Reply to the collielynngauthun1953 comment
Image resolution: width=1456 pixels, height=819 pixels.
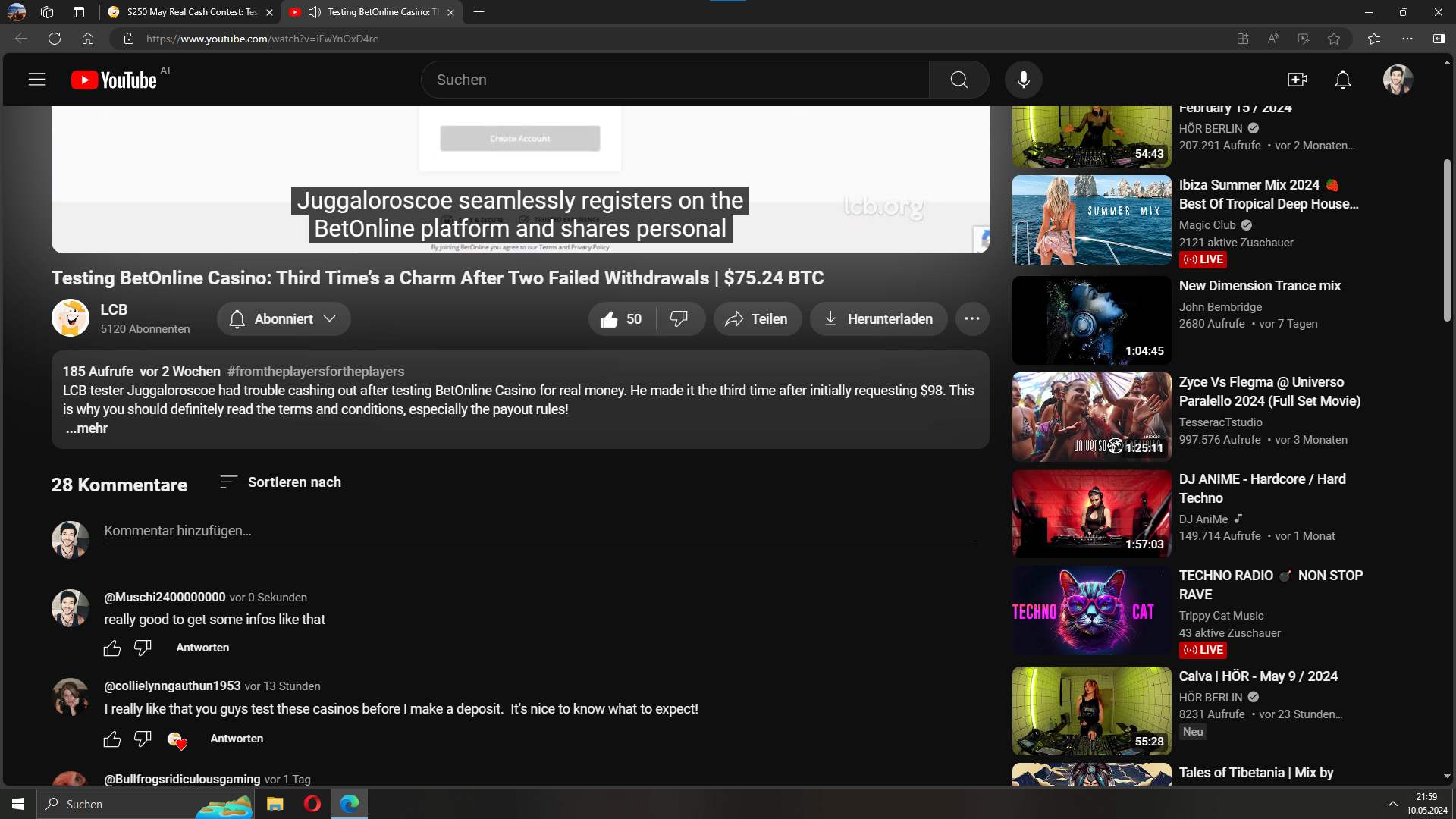coord(237,739)
